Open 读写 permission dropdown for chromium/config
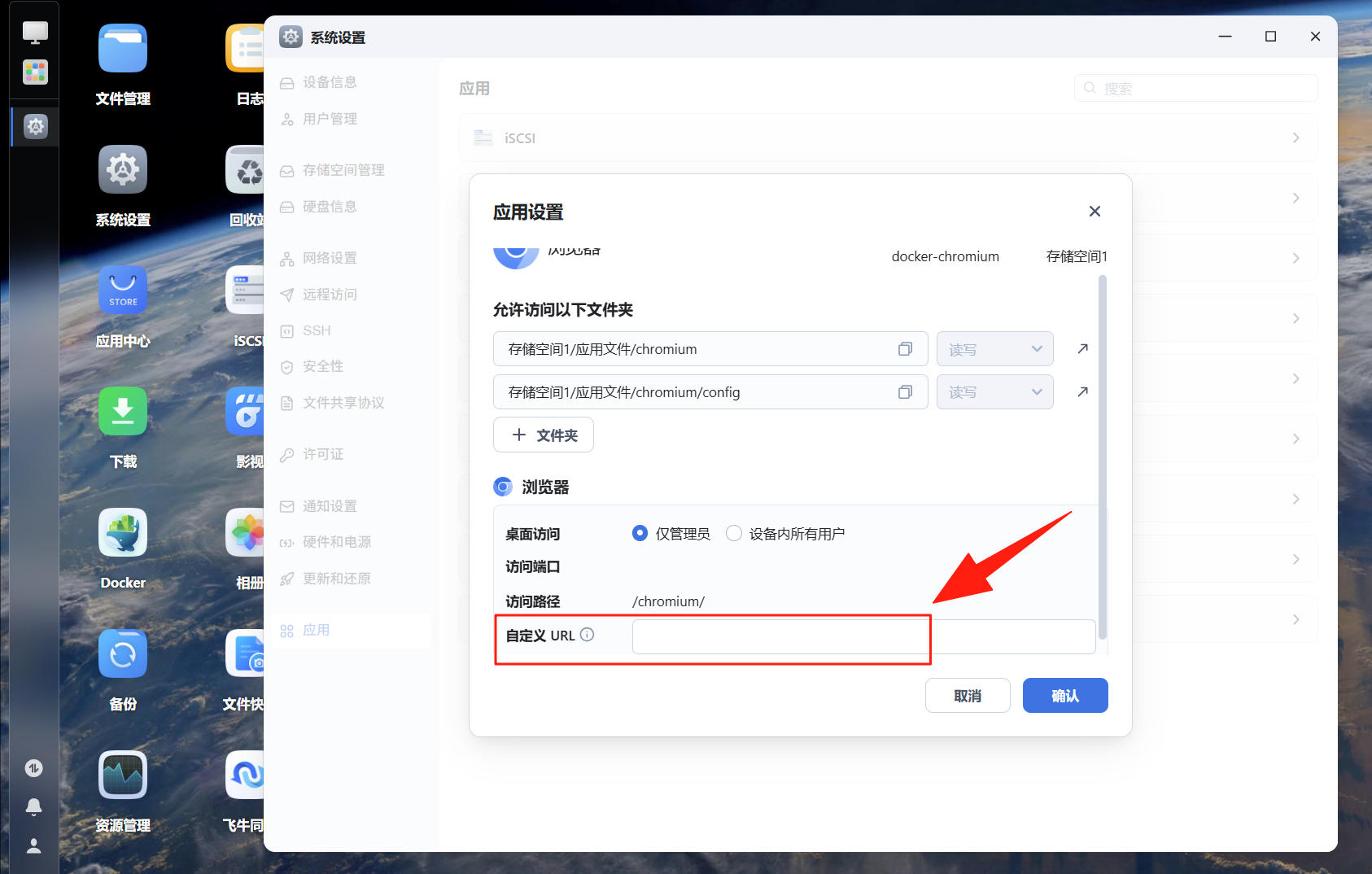 (995, 392)
